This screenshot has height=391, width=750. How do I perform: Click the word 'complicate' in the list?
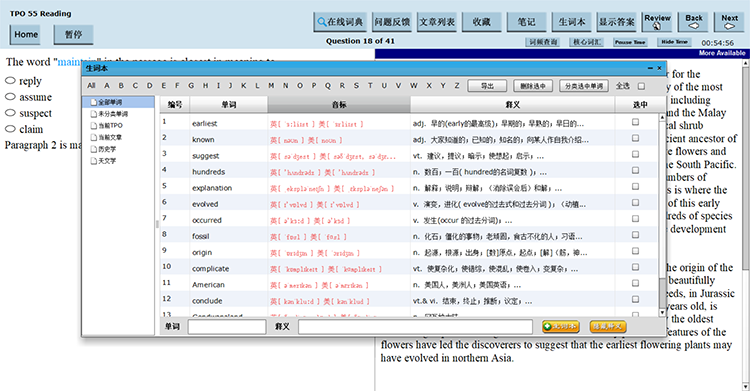click(210, 268)
